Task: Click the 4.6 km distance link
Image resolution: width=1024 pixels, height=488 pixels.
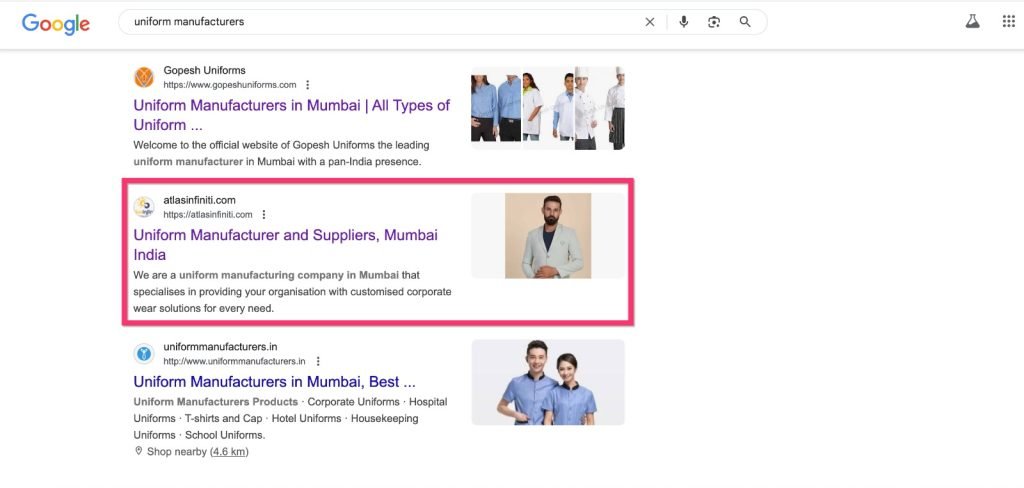Action: click(229, 452)
